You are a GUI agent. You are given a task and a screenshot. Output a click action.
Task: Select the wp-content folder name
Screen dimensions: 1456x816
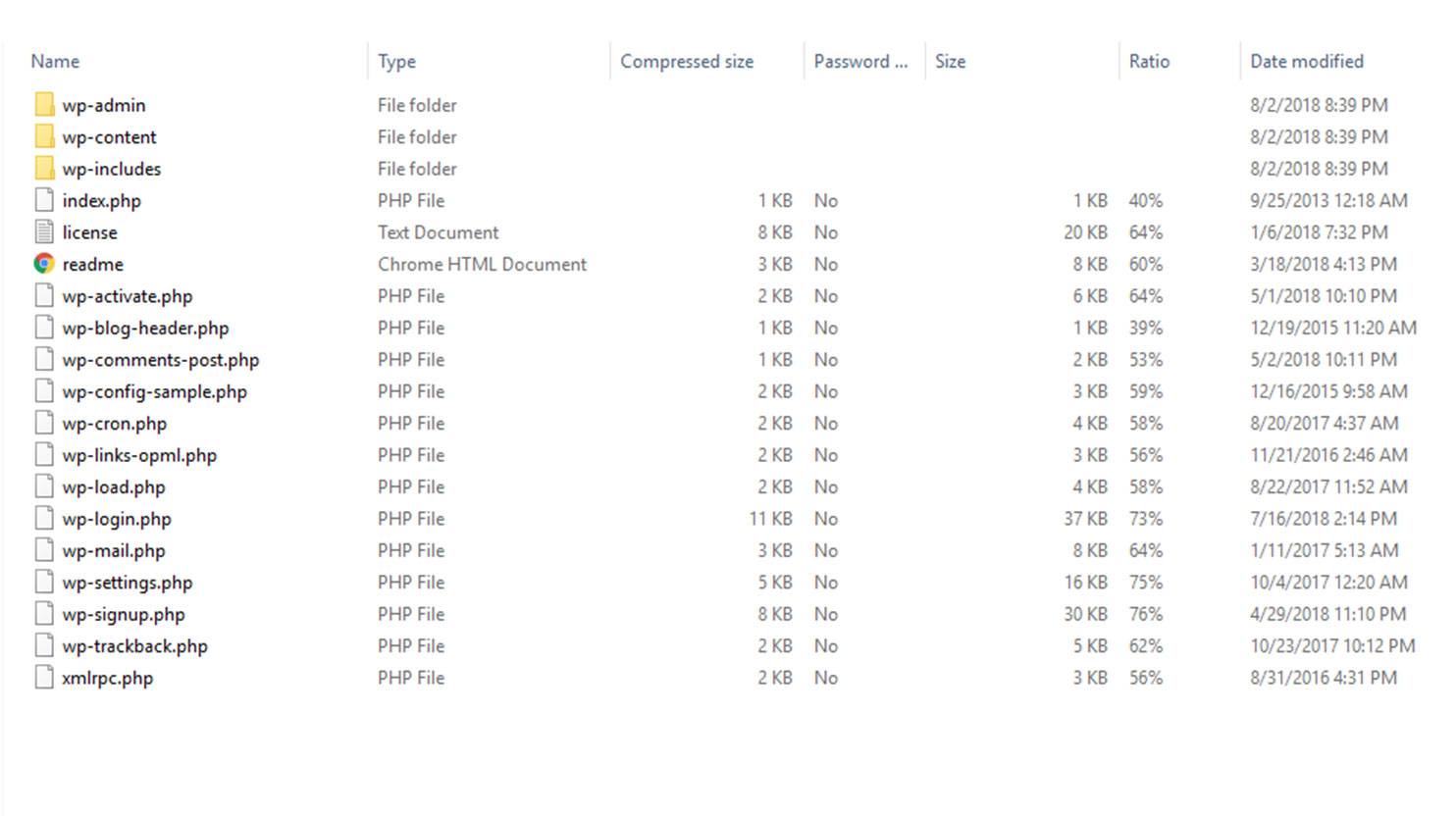click(x=109, y=137)
